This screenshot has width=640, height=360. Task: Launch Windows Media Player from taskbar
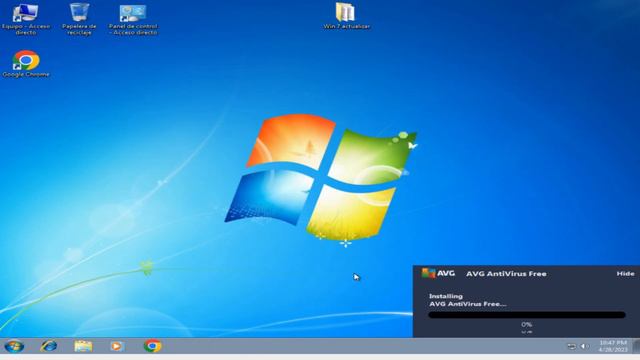coord(117,346)
